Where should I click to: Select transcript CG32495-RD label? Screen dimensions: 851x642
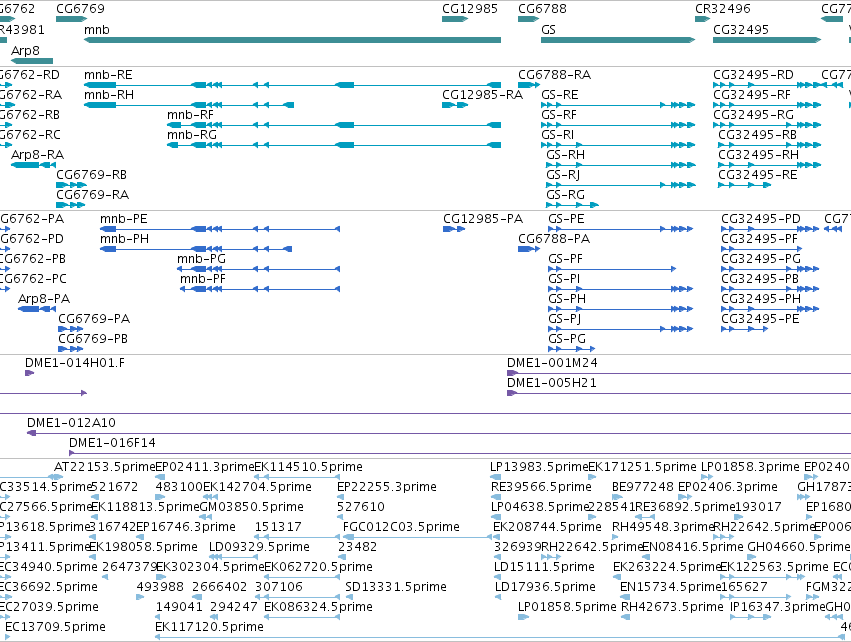click(753, 75)
